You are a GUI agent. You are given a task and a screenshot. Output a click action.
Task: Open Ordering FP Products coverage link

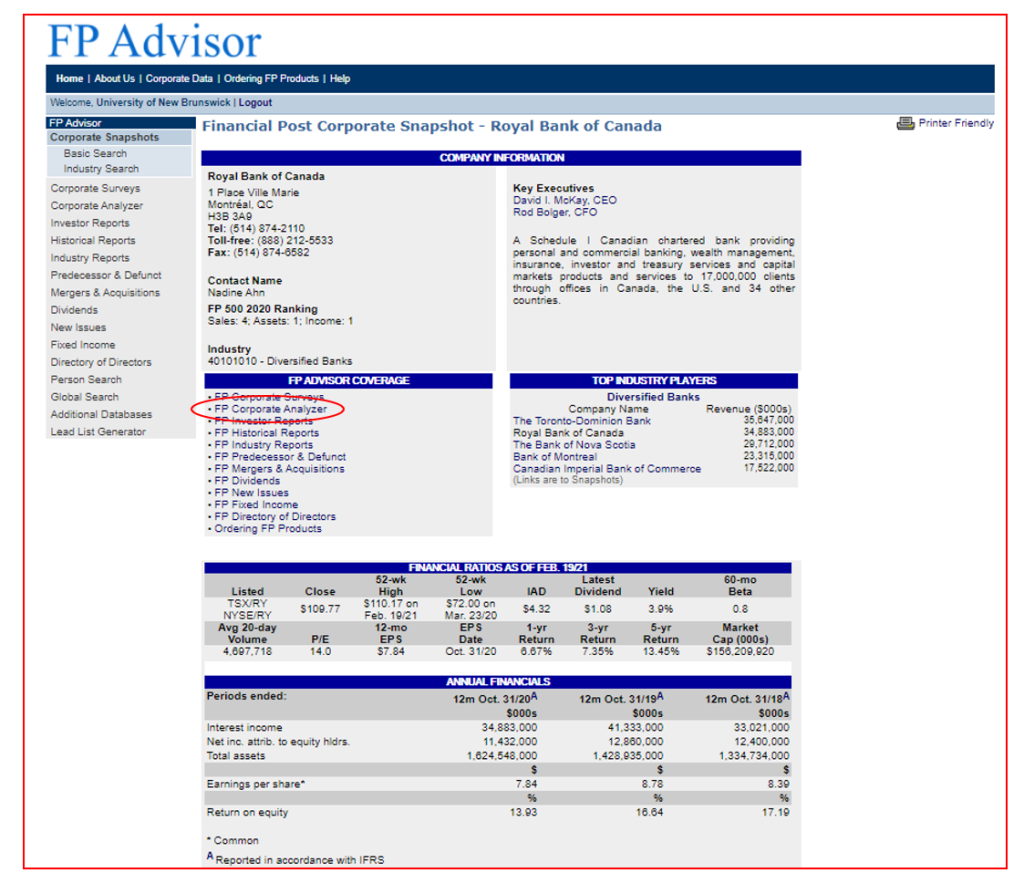point(268,529)
